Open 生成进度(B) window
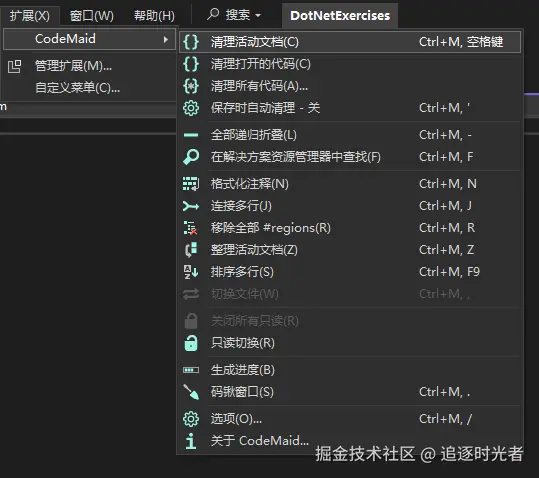Image resolution: width=539 pixels, height=478 pixels. pyautogui.click(x=351, y=370)
